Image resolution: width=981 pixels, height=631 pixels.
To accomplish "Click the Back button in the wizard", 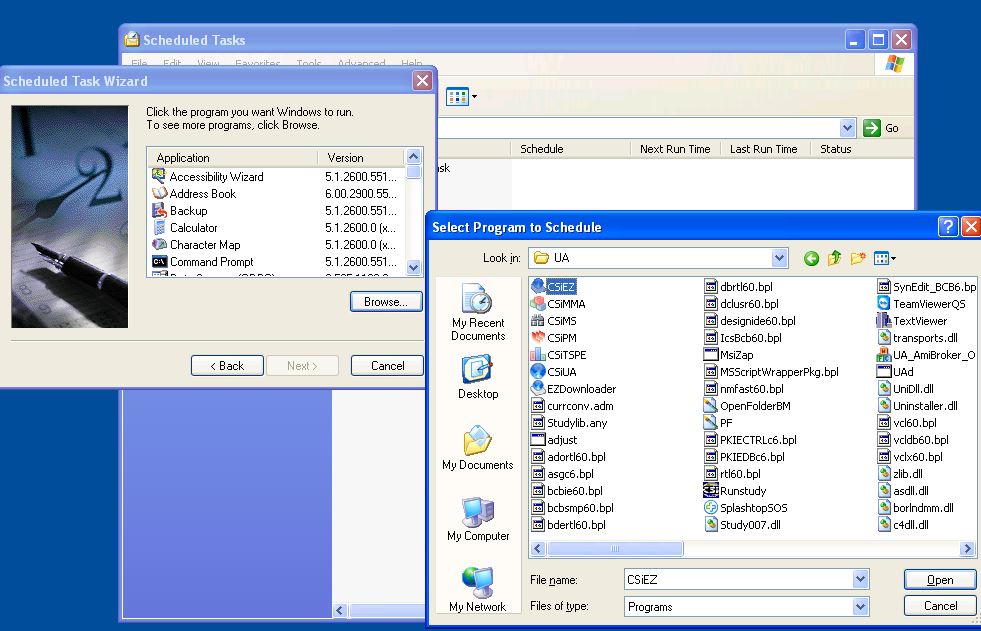I will (x=227, y=366).
